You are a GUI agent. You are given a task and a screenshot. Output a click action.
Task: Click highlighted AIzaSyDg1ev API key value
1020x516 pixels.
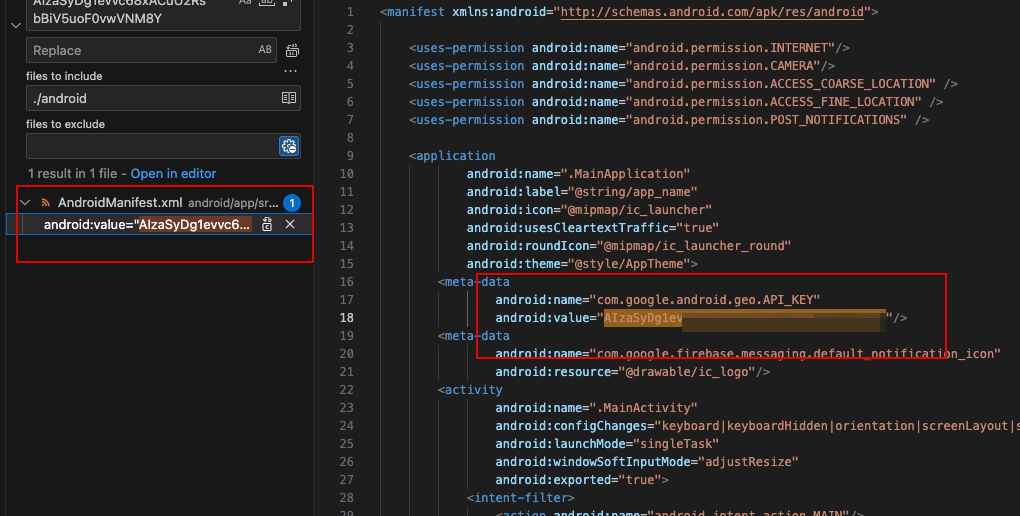[643, 318]
